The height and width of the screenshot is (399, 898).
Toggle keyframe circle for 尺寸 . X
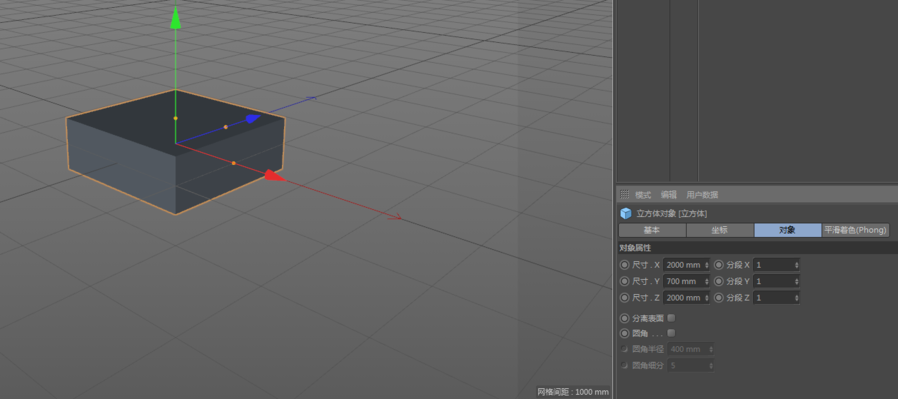coord(624,265)
